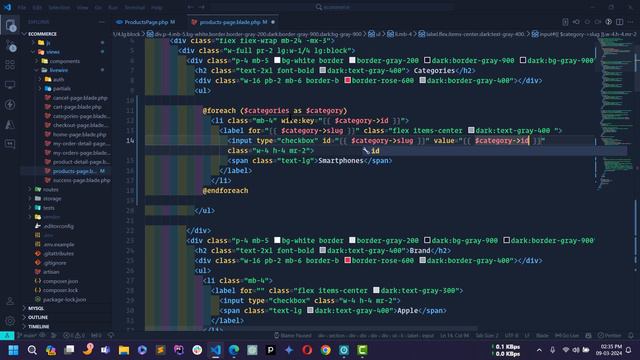640x360 pixels.
Task: Click the Go Live status bar button
Action: pos(567,336)
